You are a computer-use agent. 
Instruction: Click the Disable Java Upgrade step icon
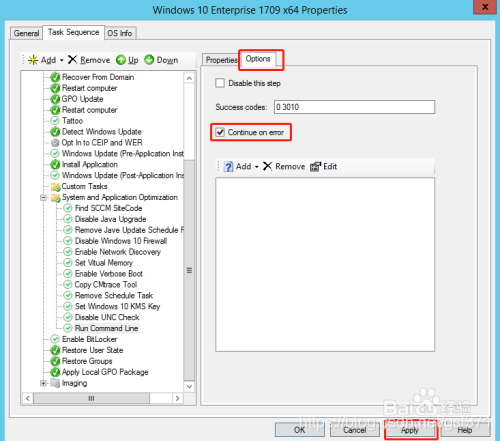tap(68, 219)
